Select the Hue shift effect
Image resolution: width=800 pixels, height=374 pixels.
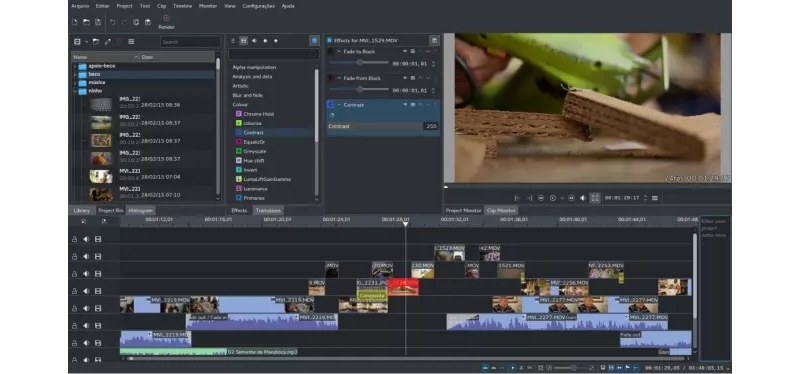pos(255,160)
